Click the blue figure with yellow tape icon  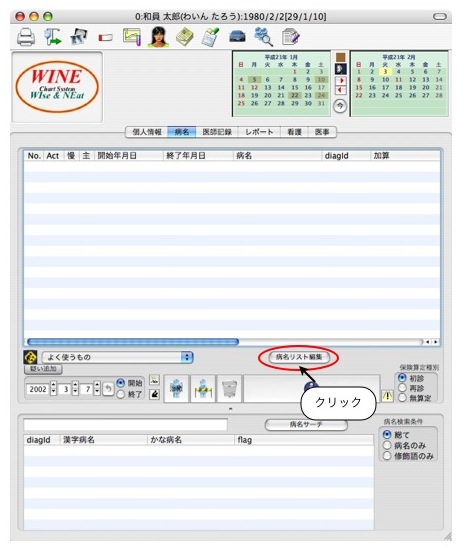coord(203,389)
